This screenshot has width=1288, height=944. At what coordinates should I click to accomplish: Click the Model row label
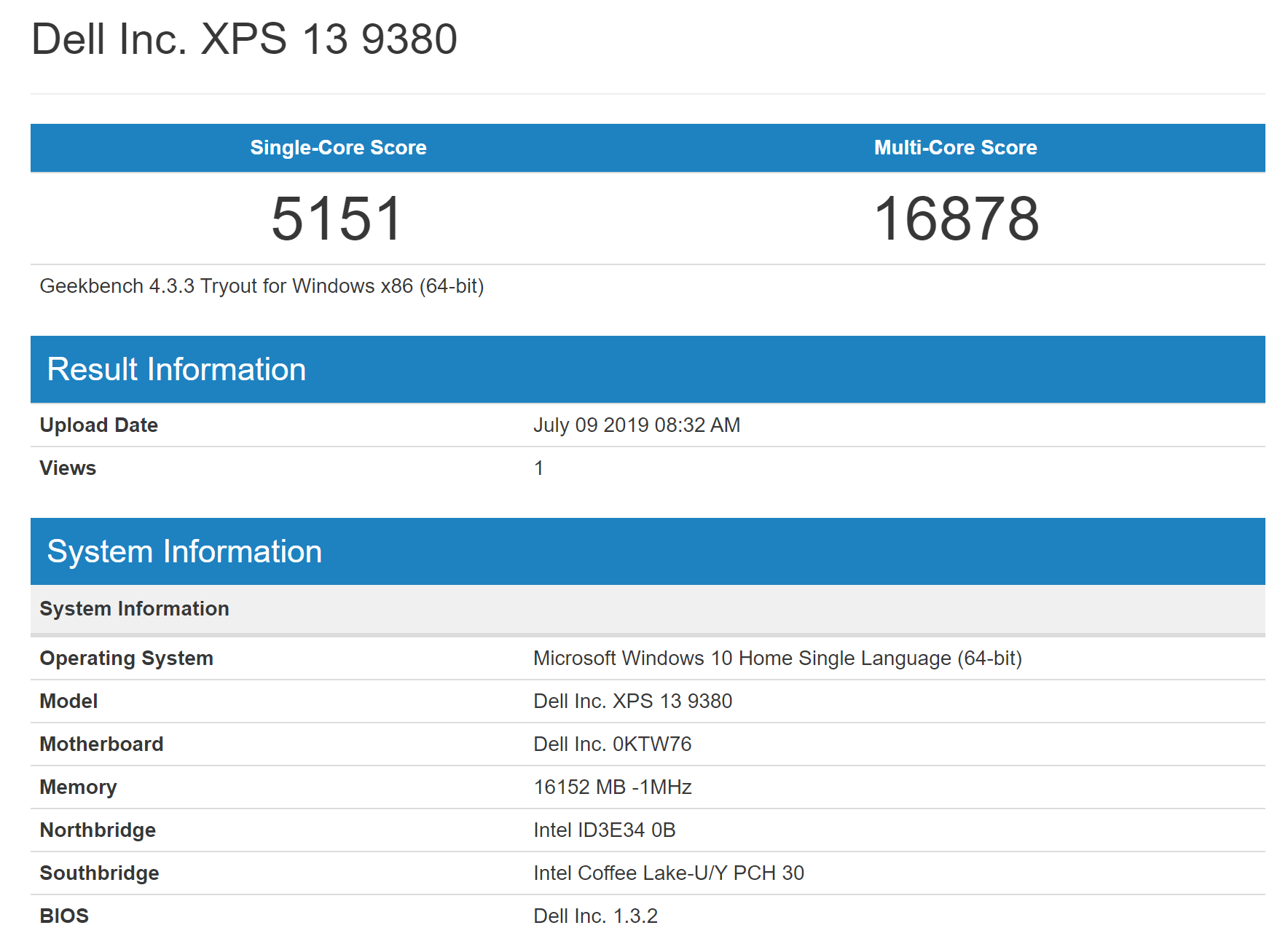click(68, 701)
